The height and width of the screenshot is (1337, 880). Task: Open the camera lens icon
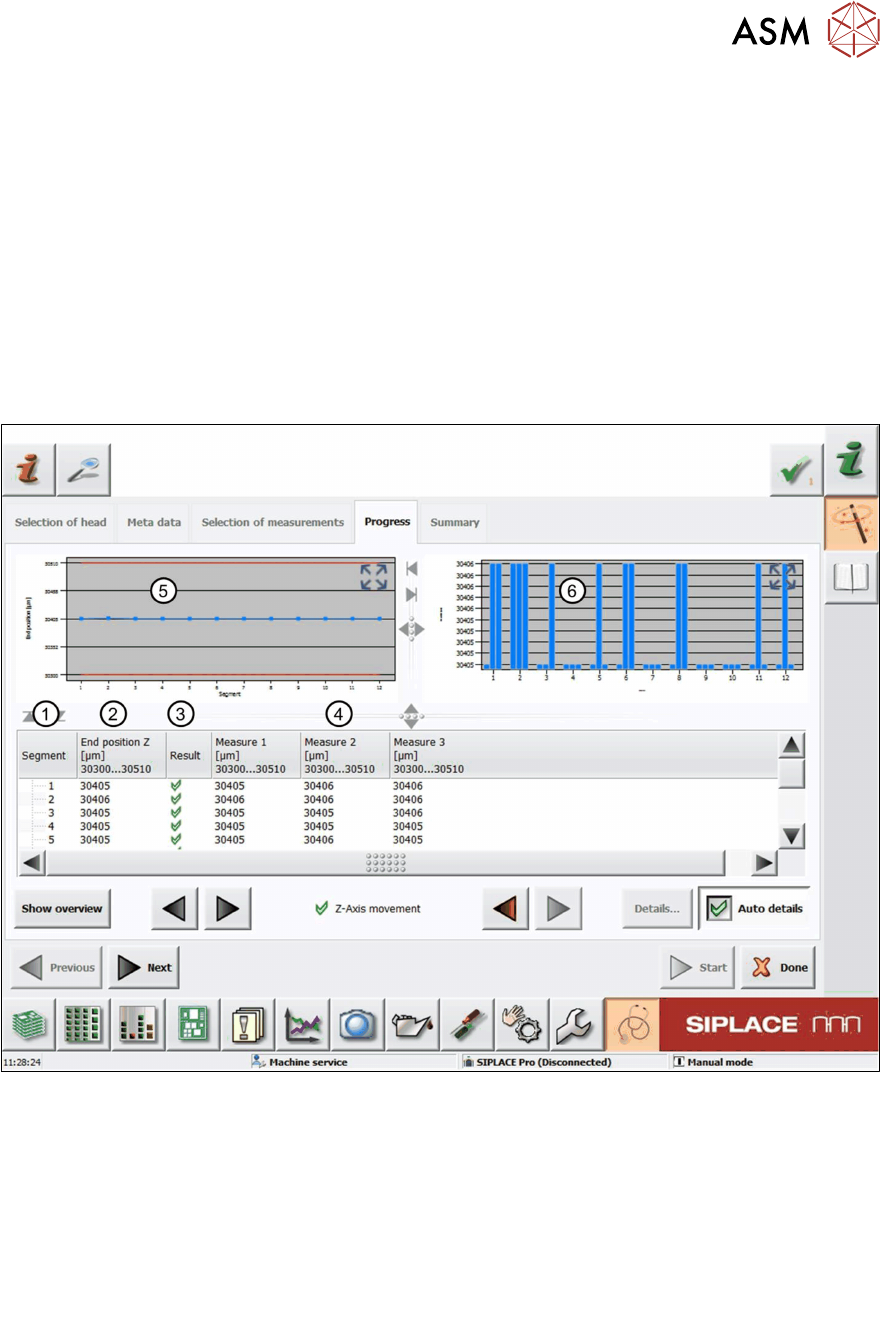[355, 1025]
